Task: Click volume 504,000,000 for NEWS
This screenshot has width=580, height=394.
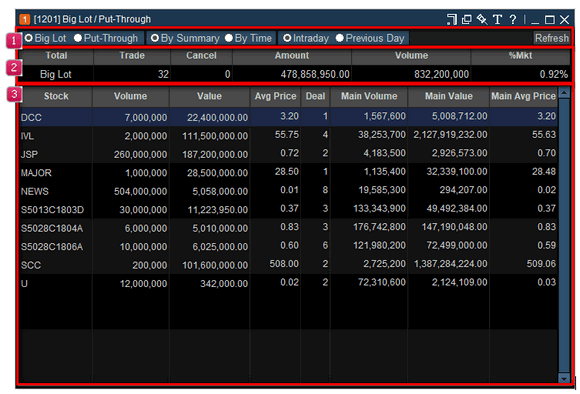Action: pyautogui.click(x=140, y=192)
